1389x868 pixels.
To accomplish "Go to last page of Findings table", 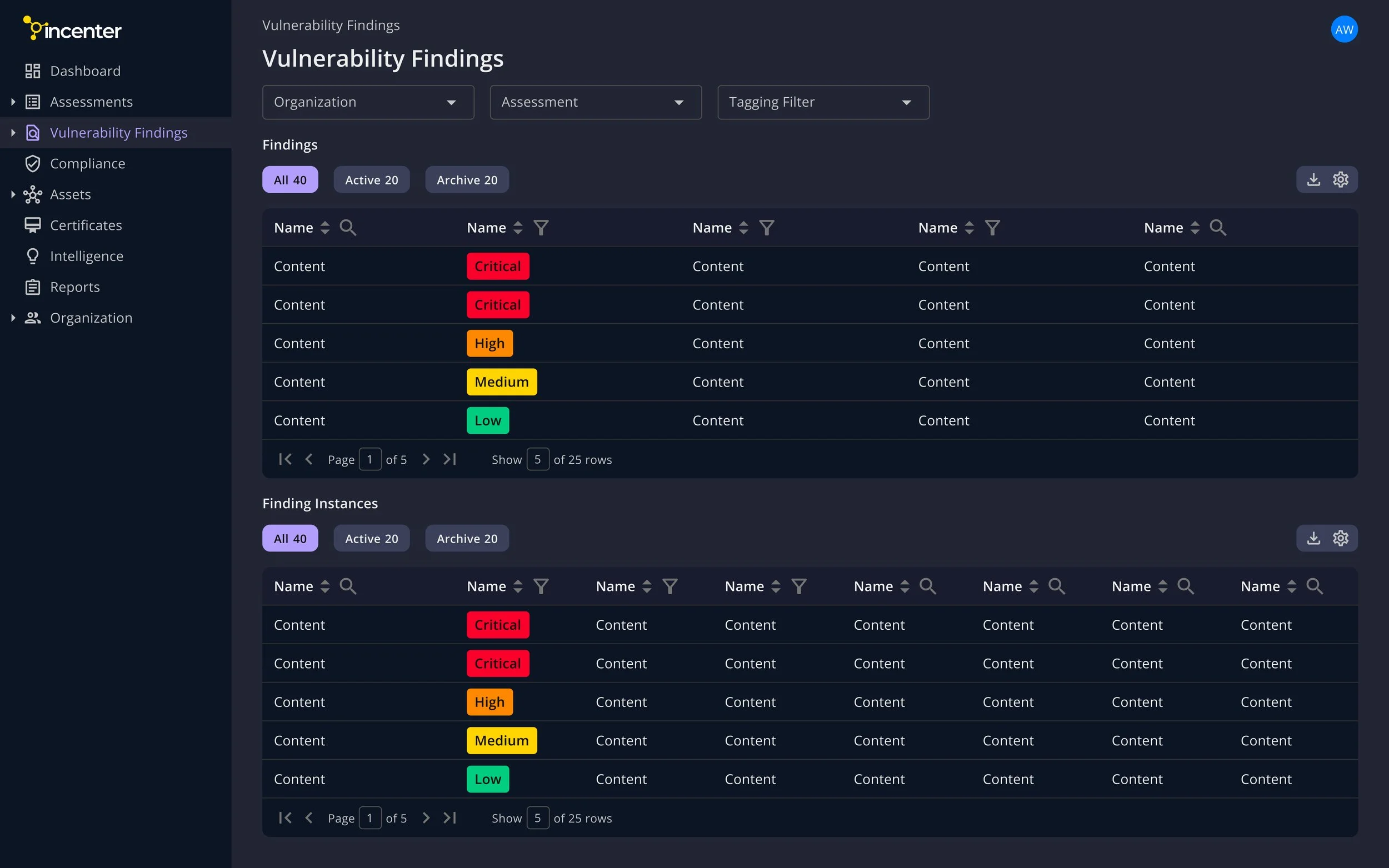I will (449, 459).
